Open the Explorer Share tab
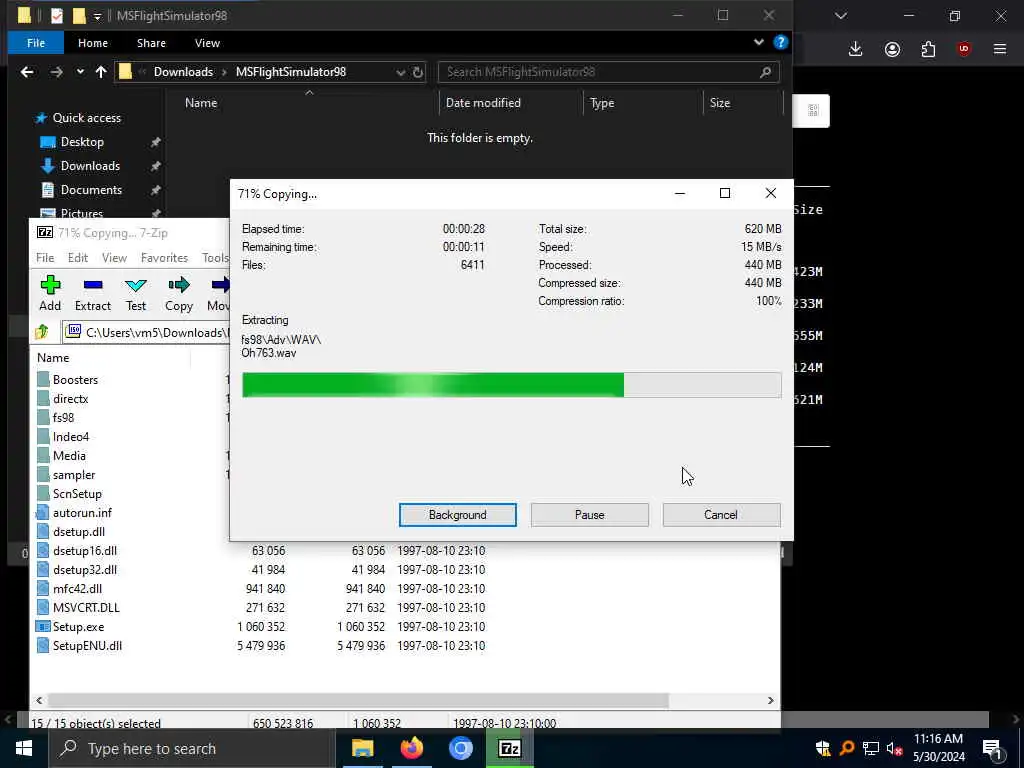Viewport: 1024px width, 768px height. [151, 43]
